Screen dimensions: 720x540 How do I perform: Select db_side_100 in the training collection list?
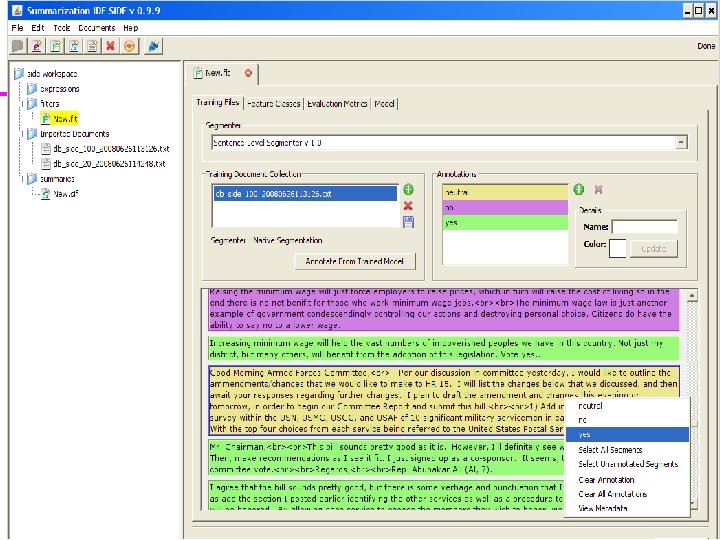pyautogui.click(x=305, y=194)
